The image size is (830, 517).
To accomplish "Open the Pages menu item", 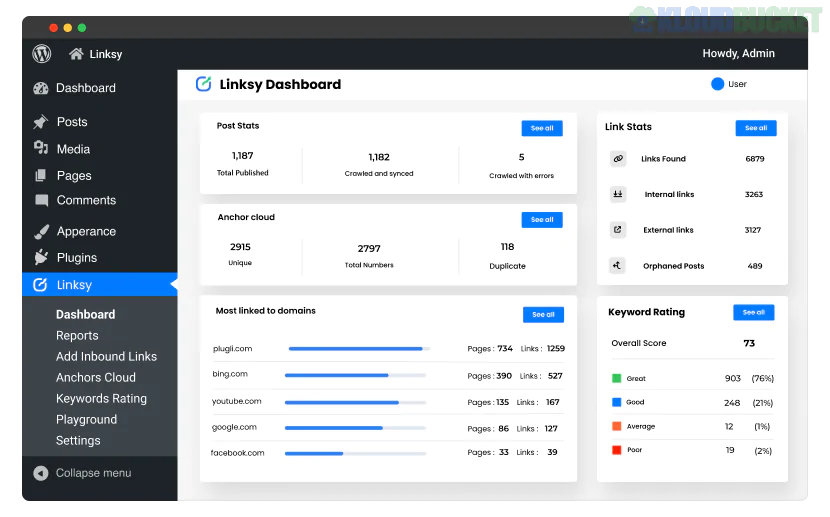I will tap(74, 176).
